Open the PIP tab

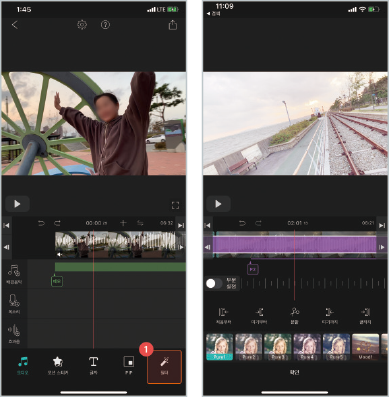[x=128, y=366]
